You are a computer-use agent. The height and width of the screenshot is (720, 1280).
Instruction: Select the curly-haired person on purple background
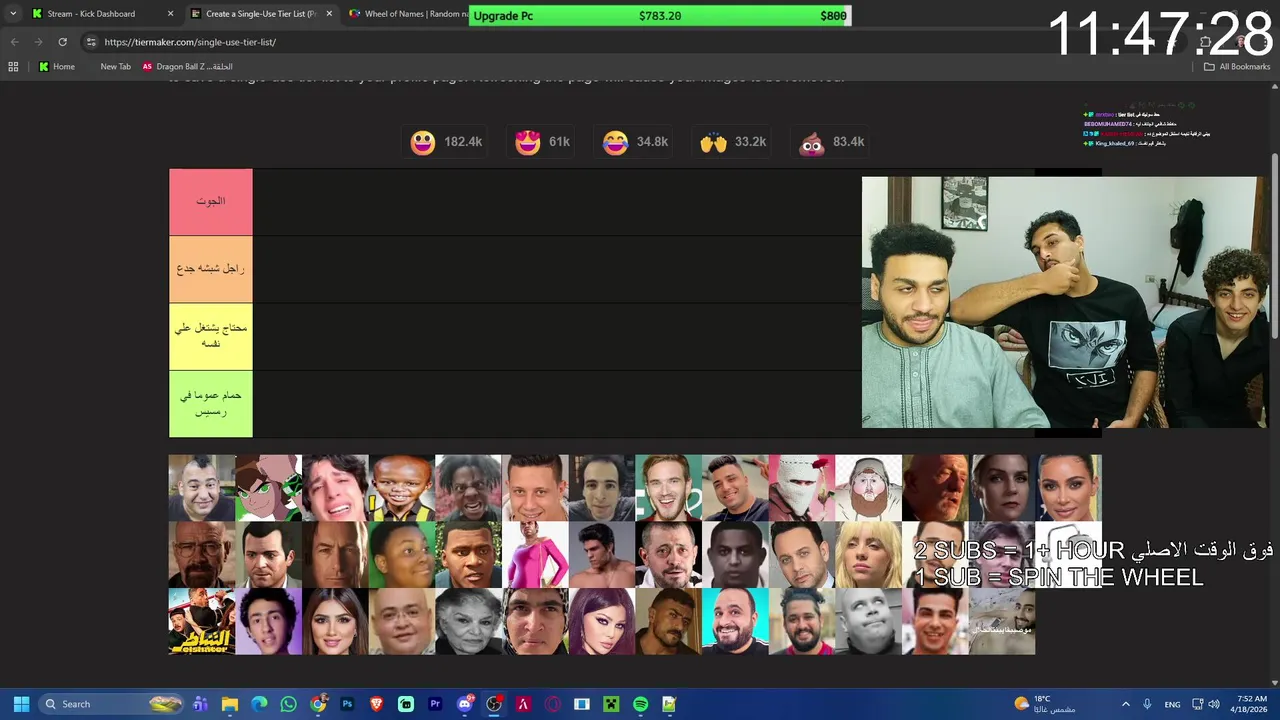268,622
